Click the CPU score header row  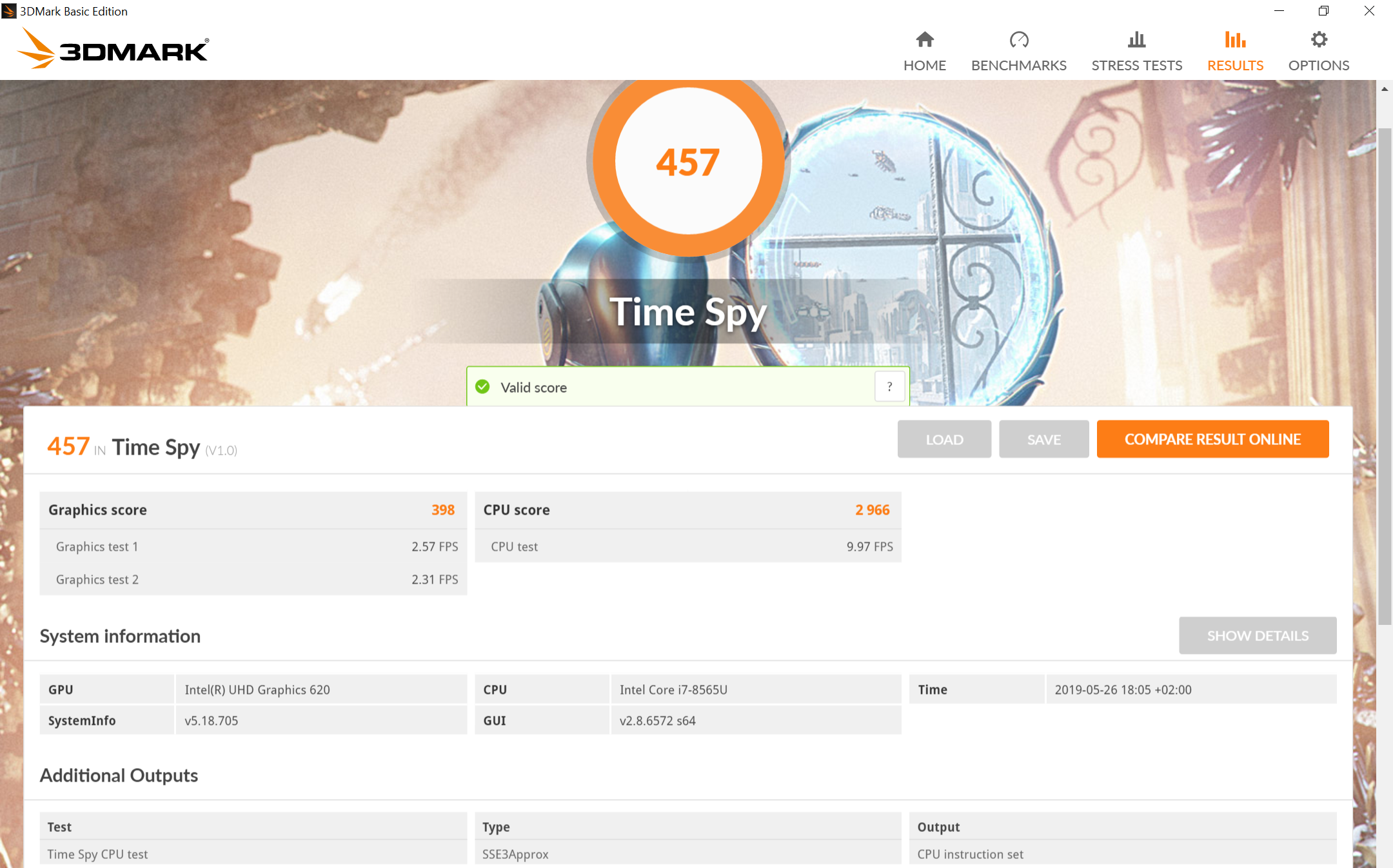point(687,510)
